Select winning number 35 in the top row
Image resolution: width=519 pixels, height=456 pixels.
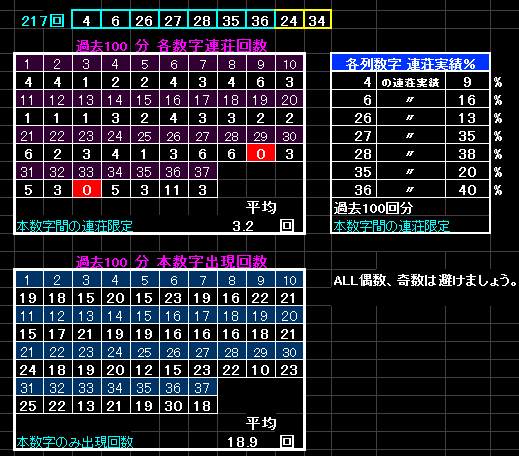(x=231, y=21)
